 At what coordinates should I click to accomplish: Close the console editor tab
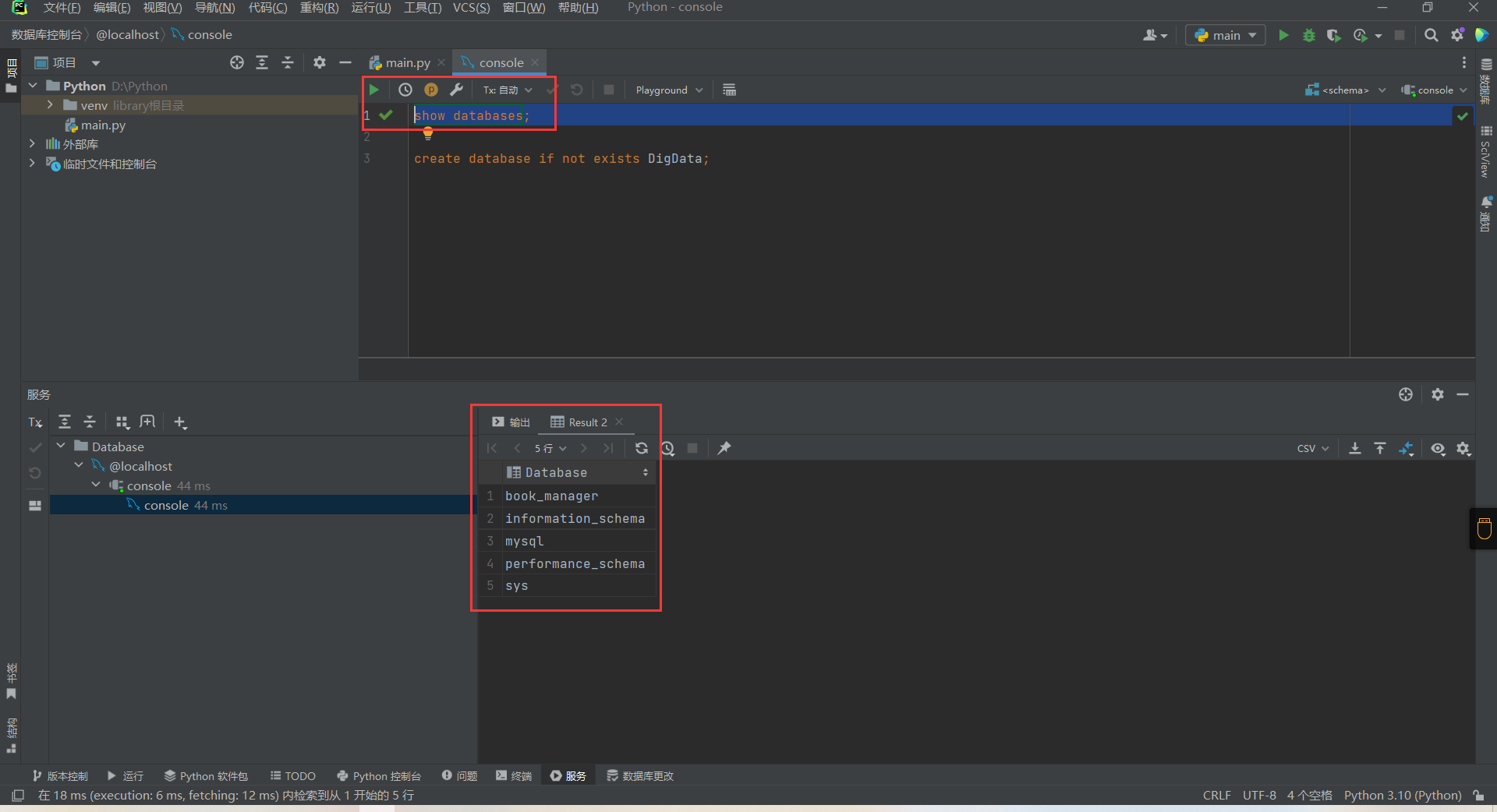(535, 62)
